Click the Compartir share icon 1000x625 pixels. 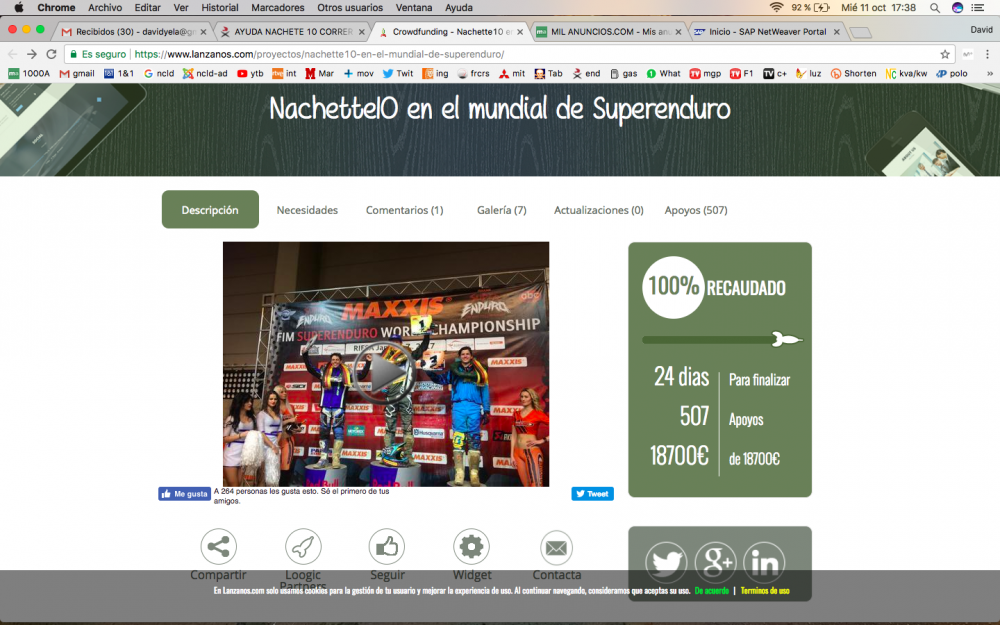218,547
